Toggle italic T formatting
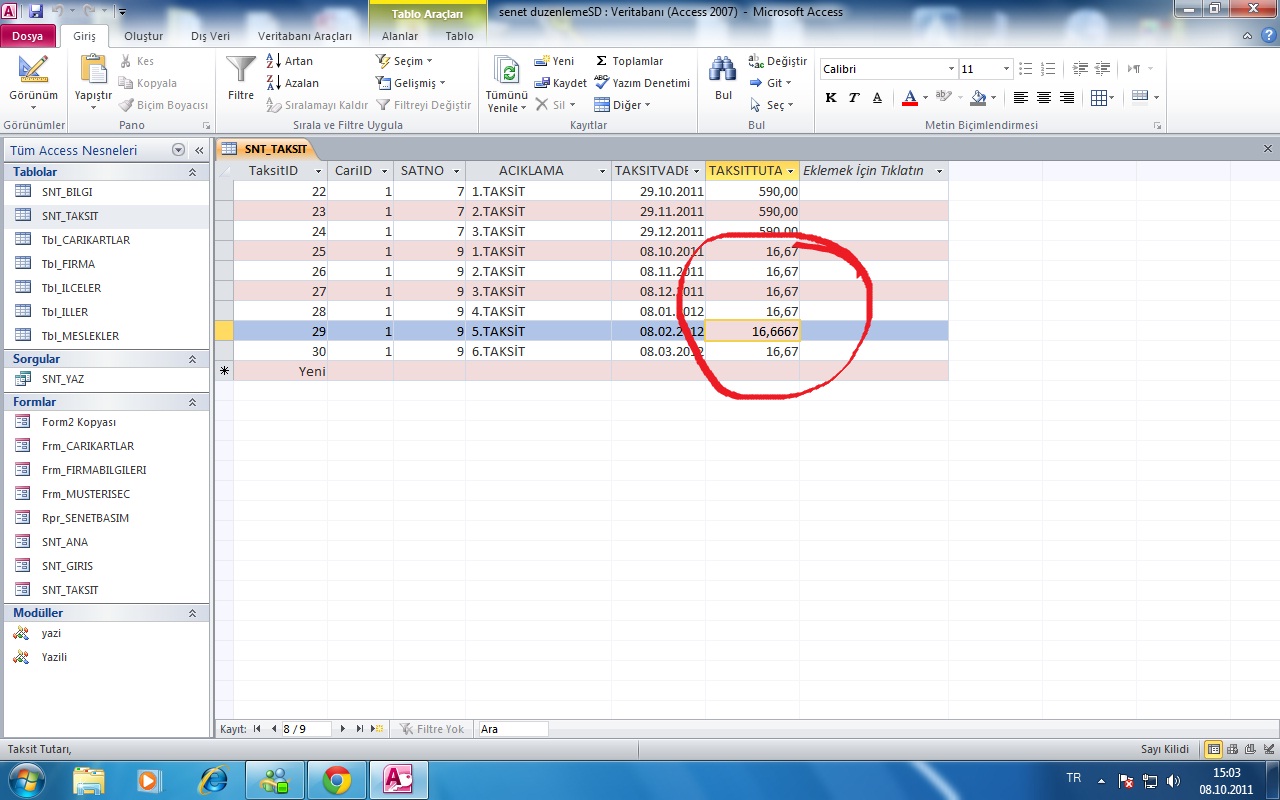The height and width of the screenshot is (800, 1280). [x=854, y=98]
